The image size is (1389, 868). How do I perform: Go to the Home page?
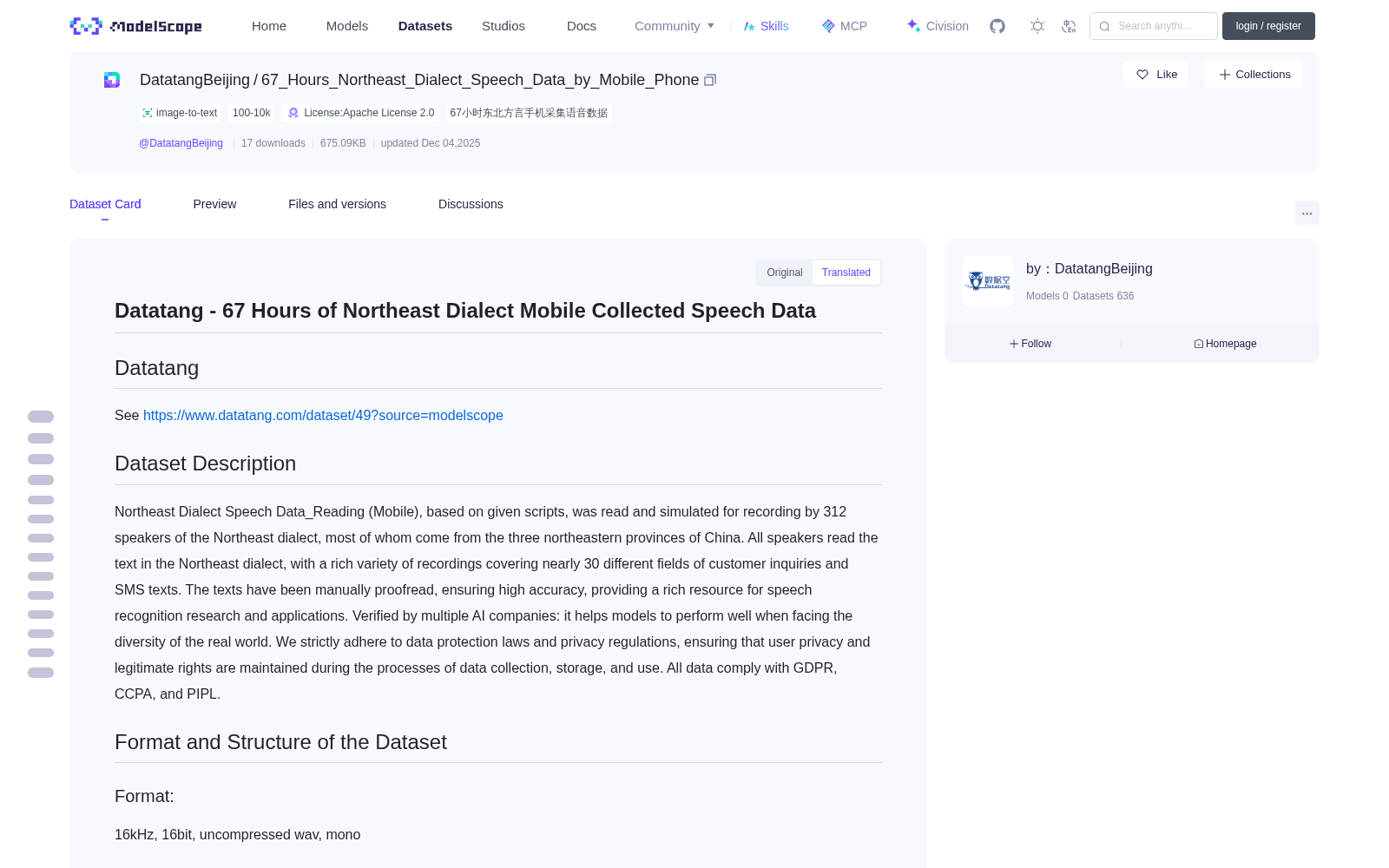point(269,26)
